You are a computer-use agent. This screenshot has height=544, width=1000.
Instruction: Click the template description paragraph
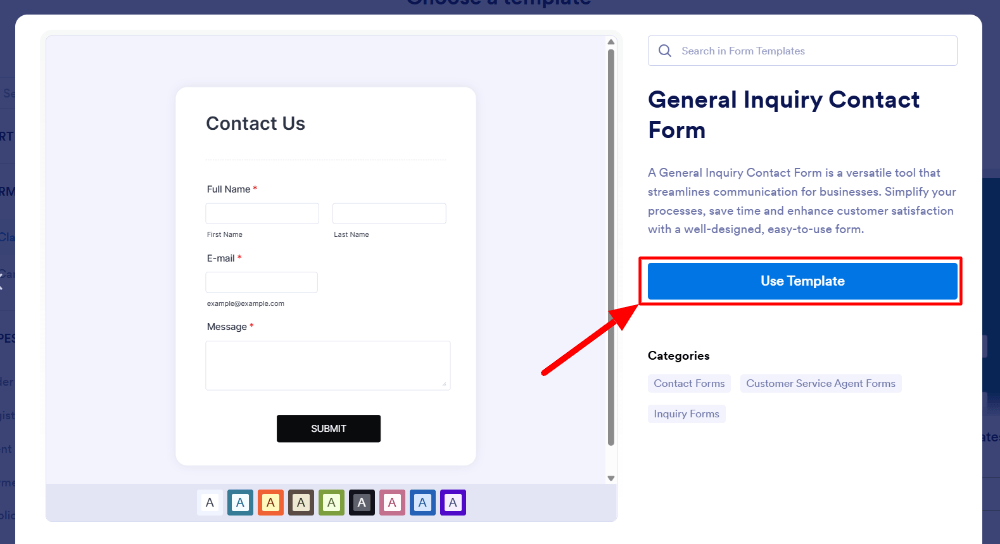pos(802,201)
